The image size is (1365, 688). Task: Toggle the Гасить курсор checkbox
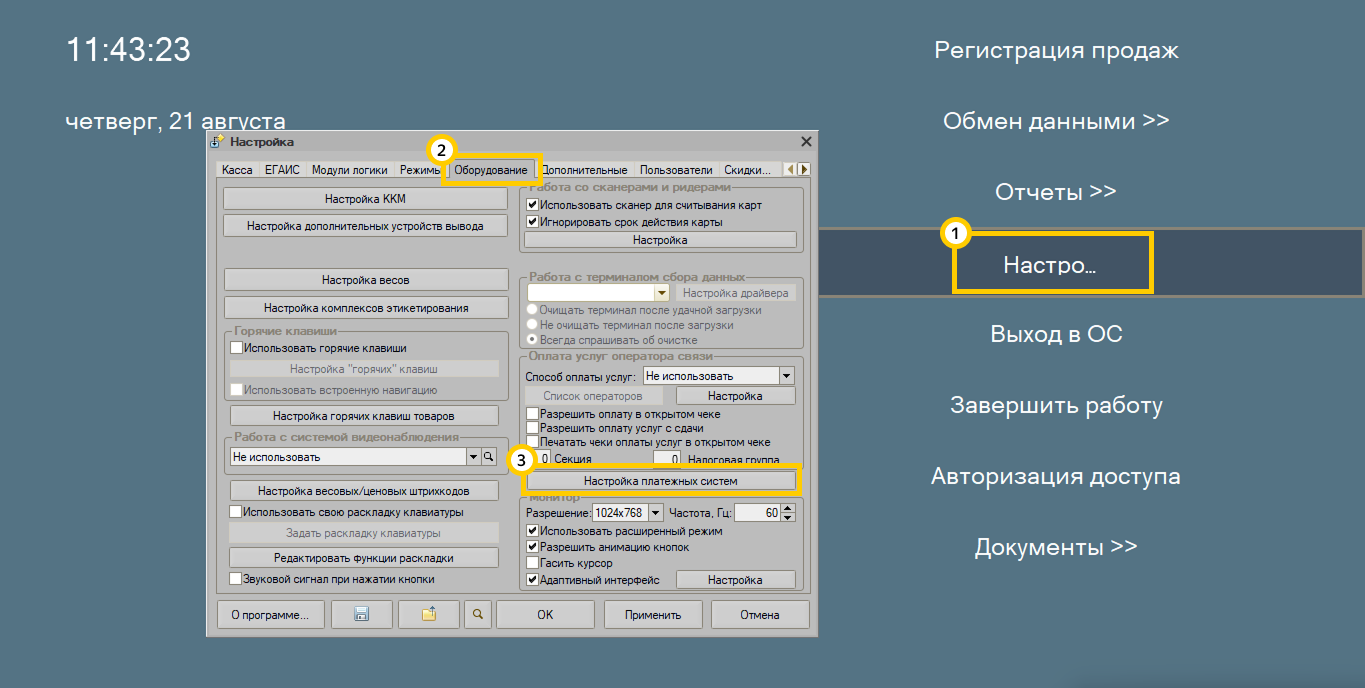533,563
